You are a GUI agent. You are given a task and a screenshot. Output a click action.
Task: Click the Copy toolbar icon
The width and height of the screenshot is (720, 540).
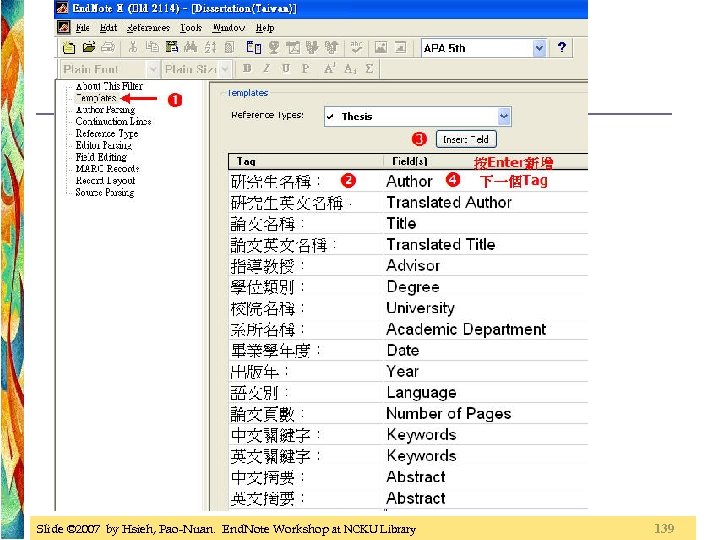(152, 47)
